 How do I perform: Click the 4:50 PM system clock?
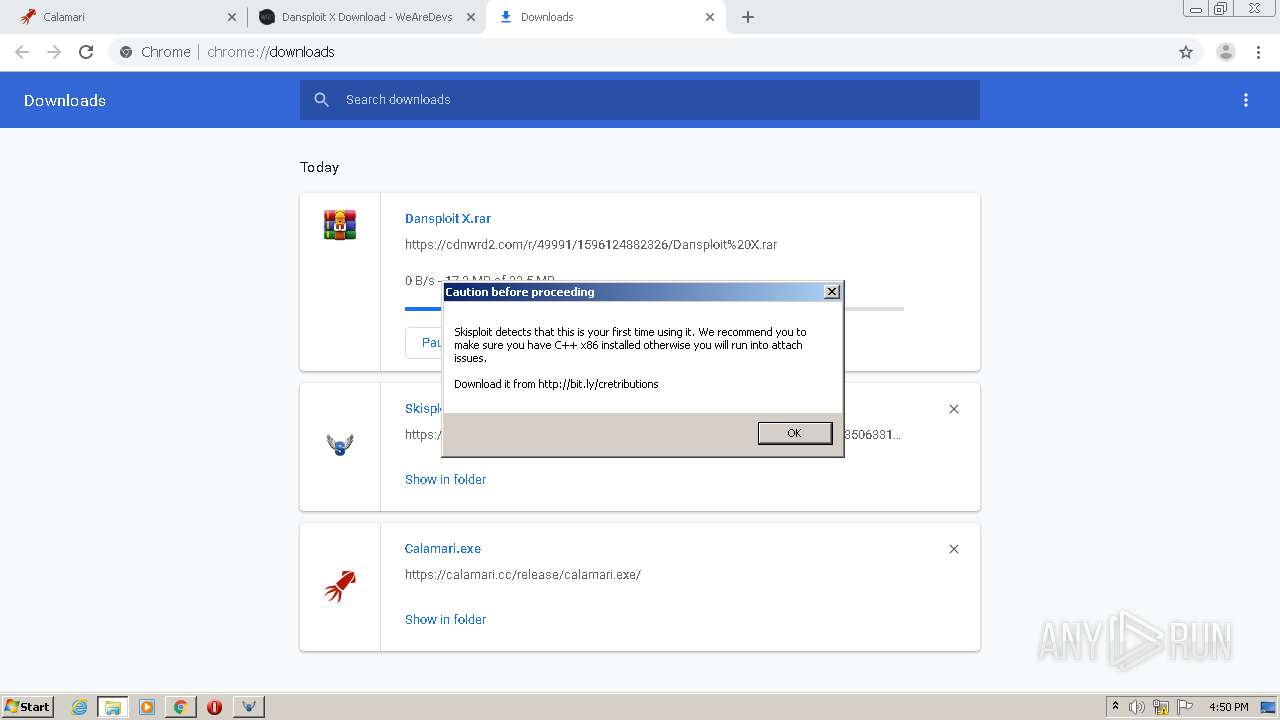pos(1228,707)
